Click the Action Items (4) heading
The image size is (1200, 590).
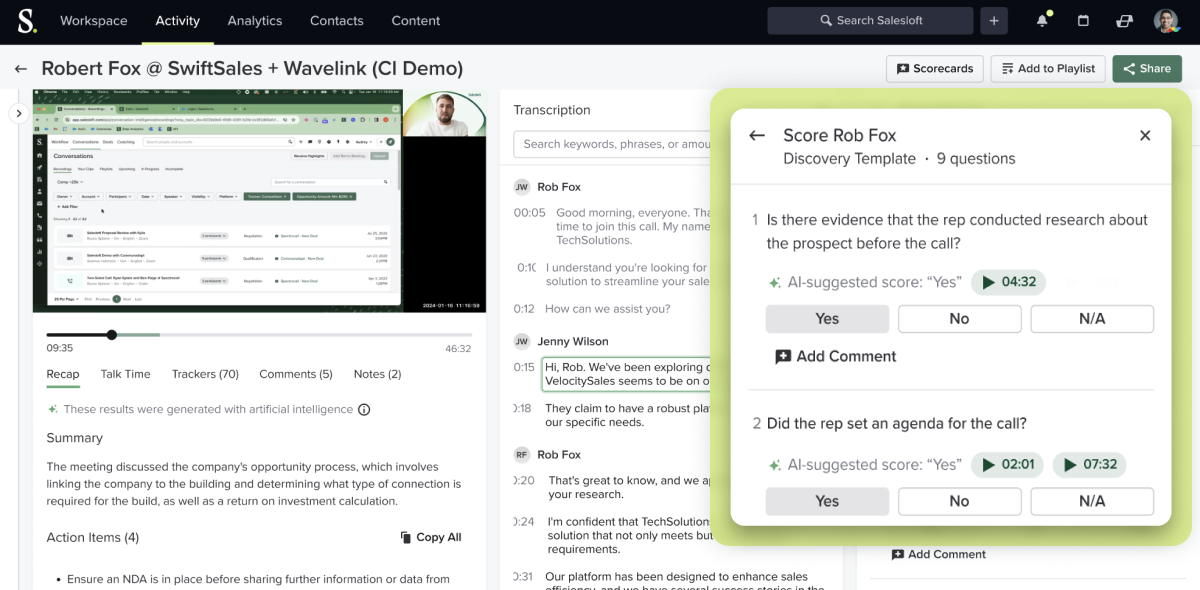pyautogui.click(x=92, y=537)
